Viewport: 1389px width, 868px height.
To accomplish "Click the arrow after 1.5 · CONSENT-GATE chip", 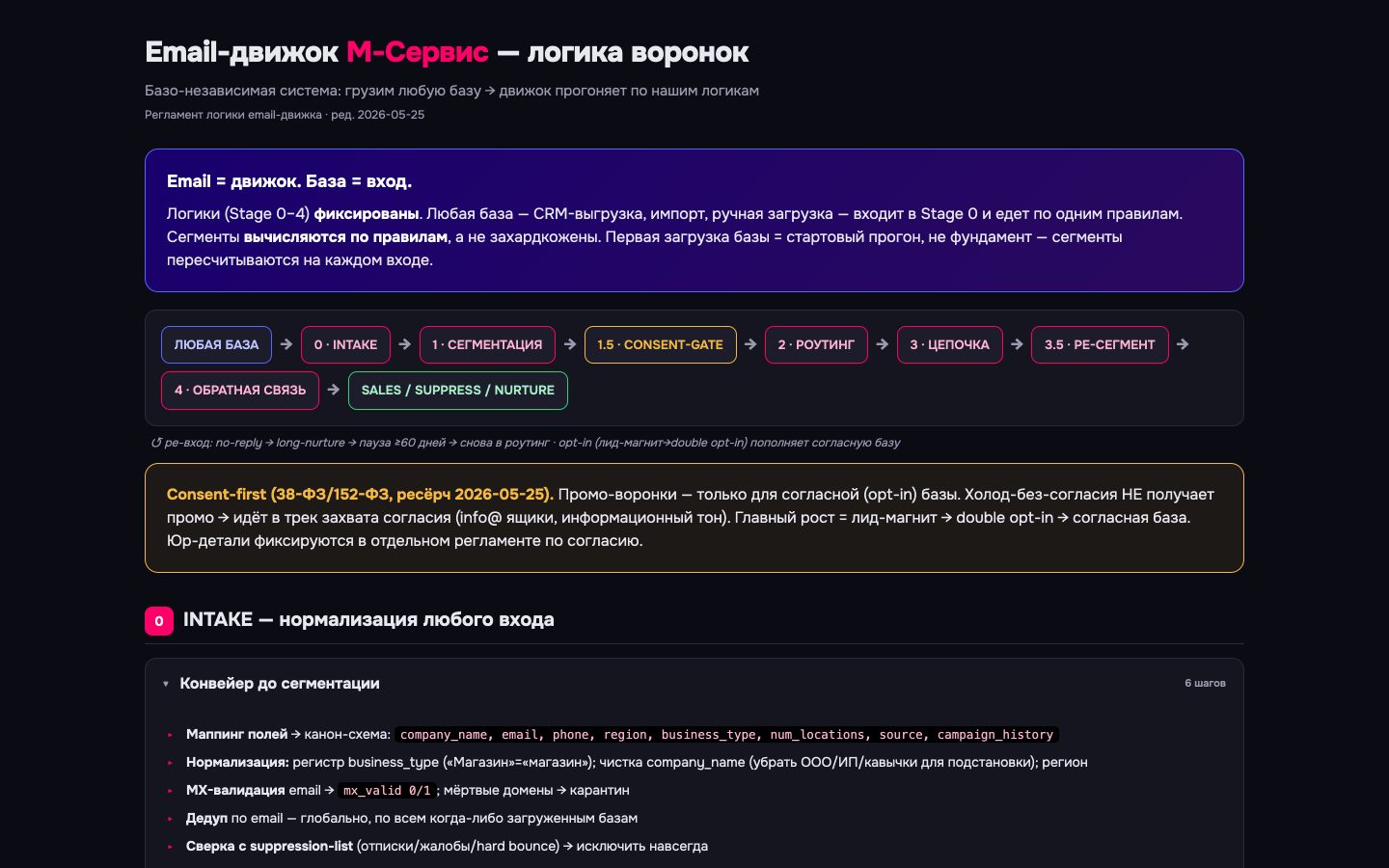I will [x=750, y=344].
